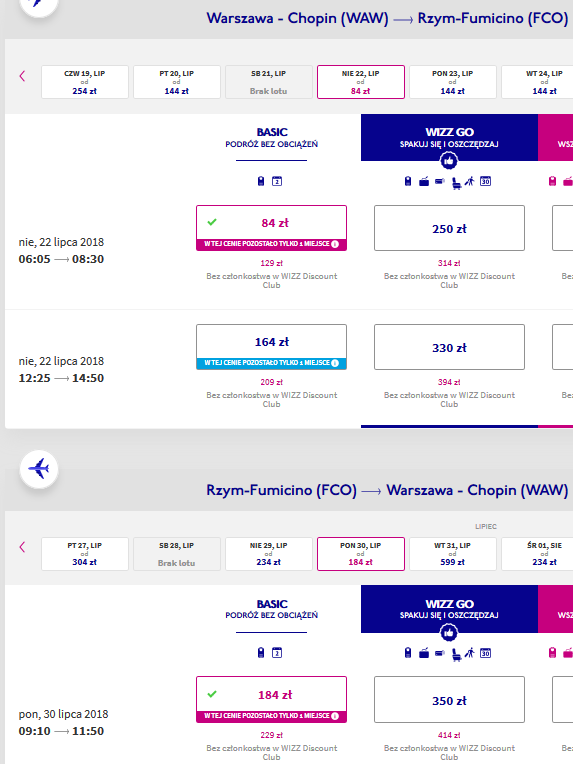
Task: Choose 350 zł WIZZ GO fare for 09:10 flight
Action: click(449, 700)
